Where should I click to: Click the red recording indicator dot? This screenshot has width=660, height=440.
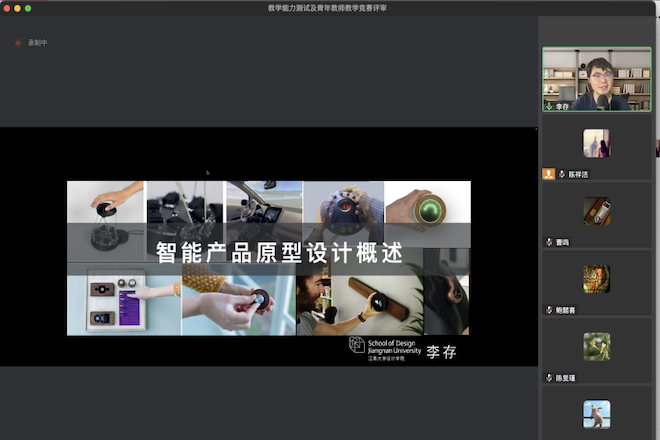18,43
